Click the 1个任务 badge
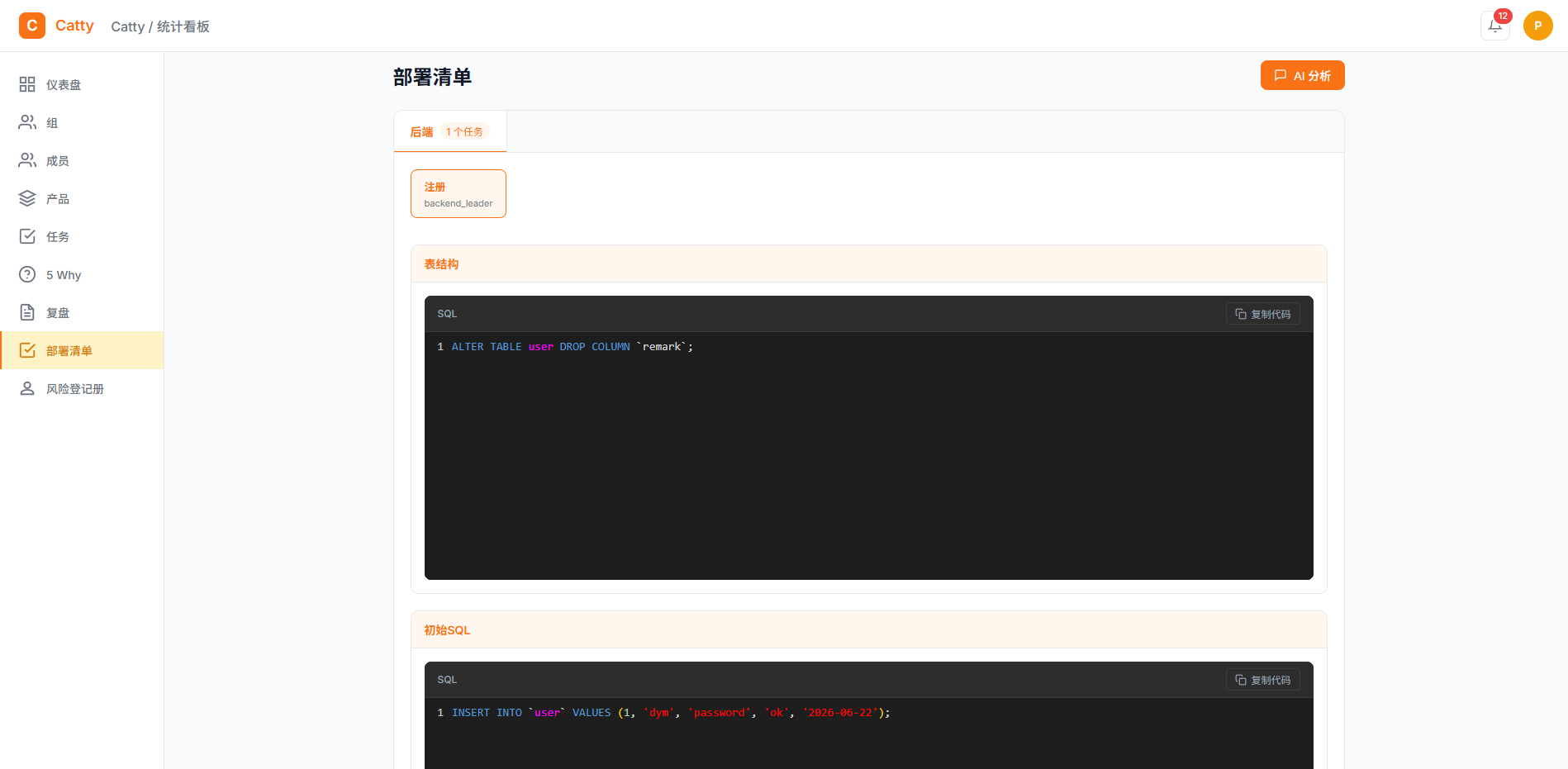Viewport: 1568px width, 769px height. coord(464,131)
